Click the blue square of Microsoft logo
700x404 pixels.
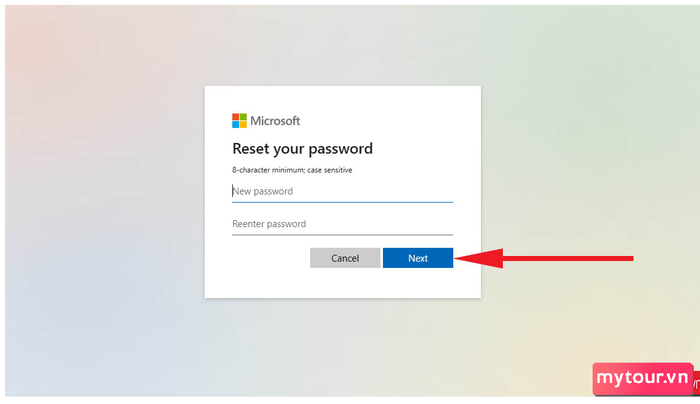[236, 125]
